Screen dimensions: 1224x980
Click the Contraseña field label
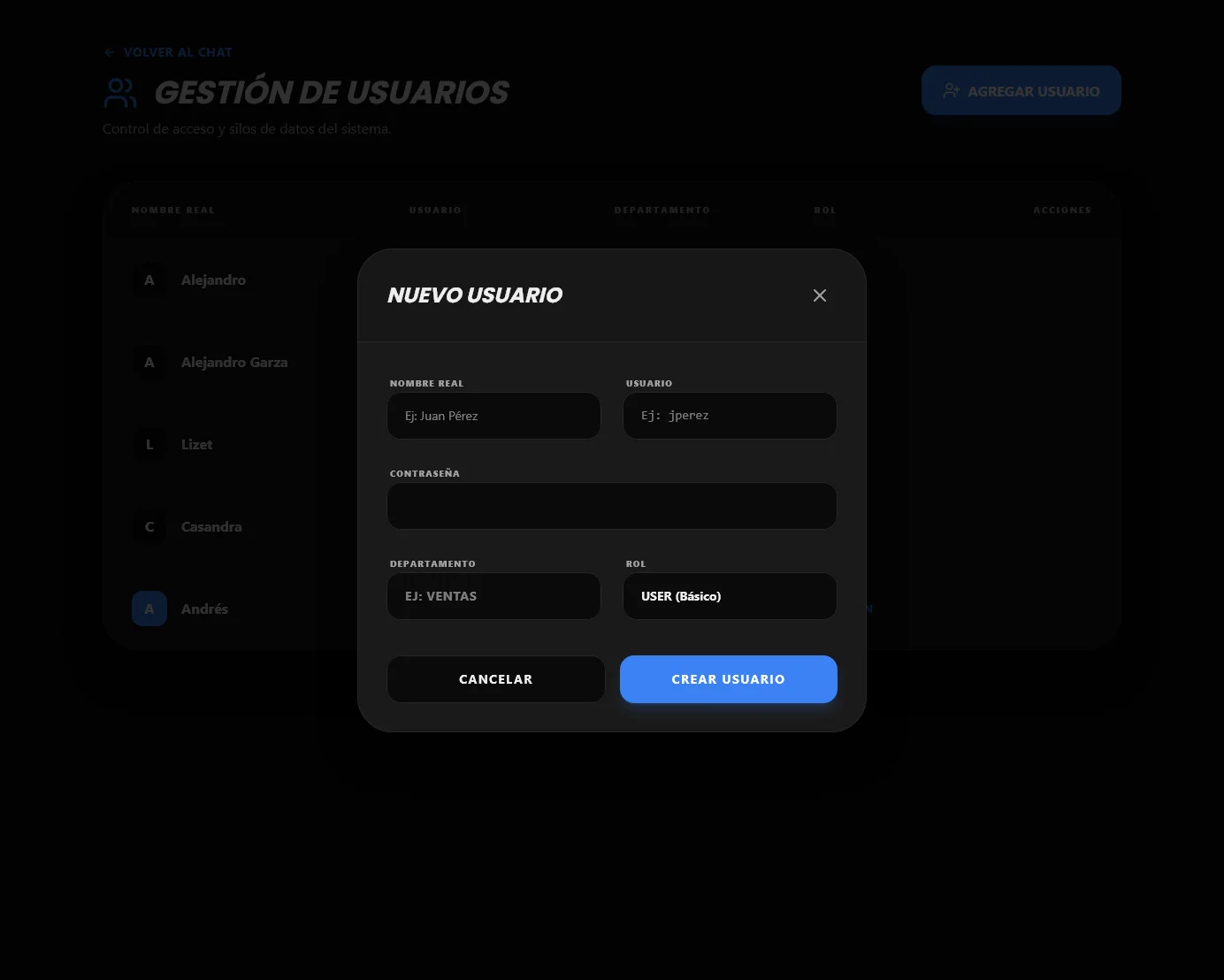(425, 473)
